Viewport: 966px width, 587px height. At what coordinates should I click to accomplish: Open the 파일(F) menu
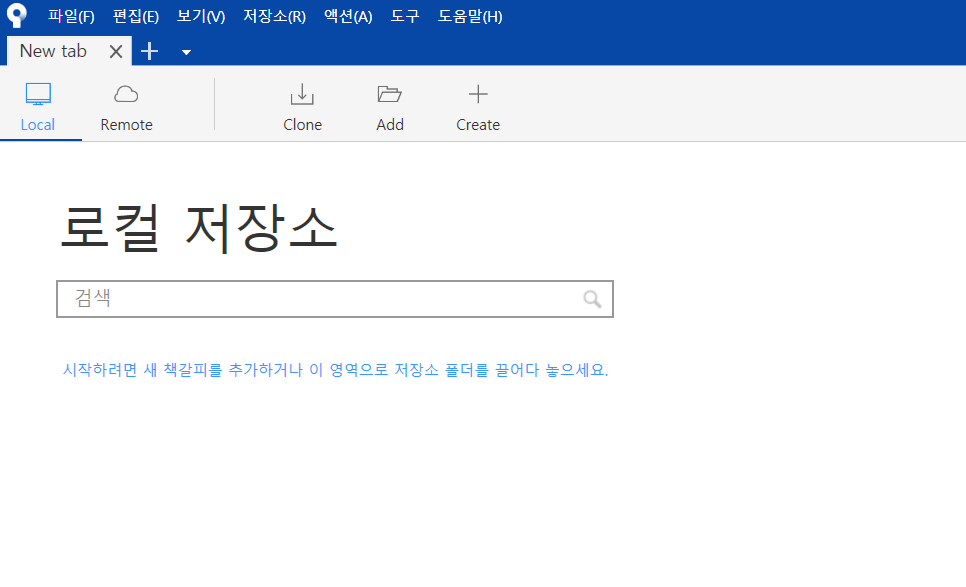coord(71,16)
